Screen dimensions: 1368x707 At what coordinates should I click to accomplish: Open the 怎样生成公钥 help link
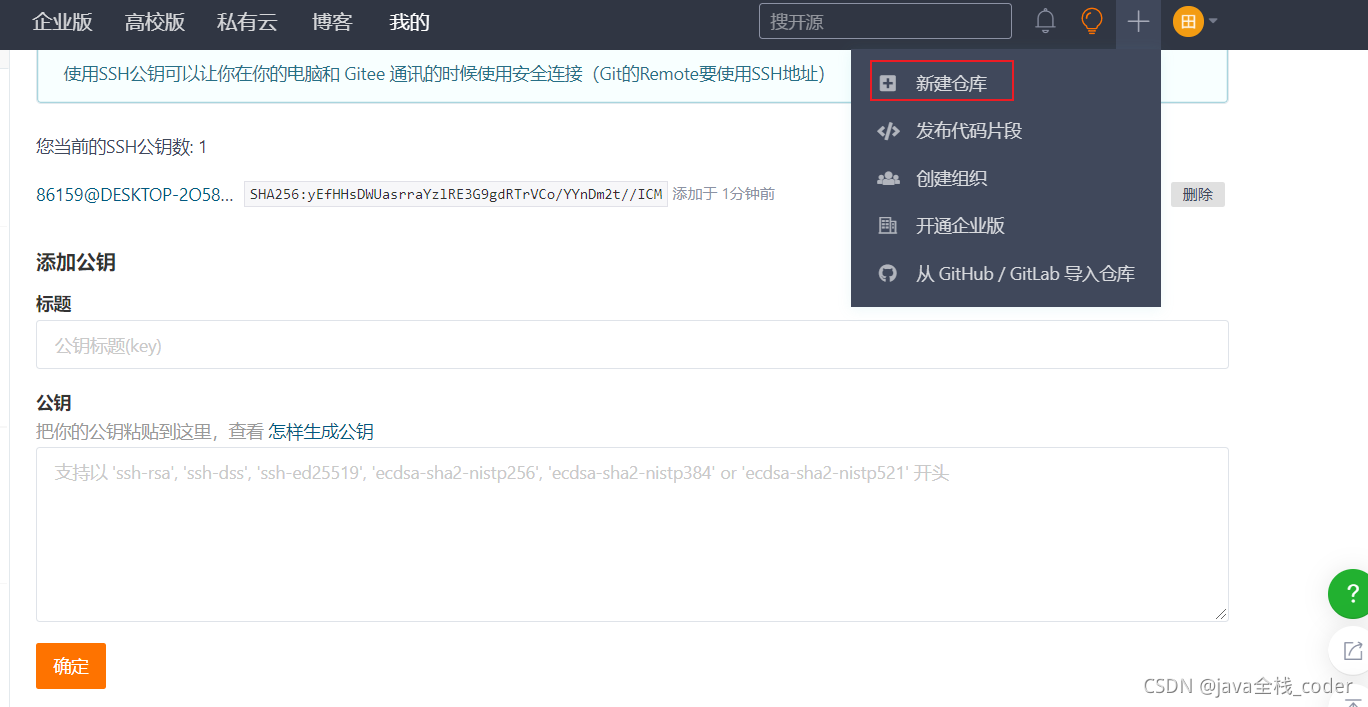point(321,432)
